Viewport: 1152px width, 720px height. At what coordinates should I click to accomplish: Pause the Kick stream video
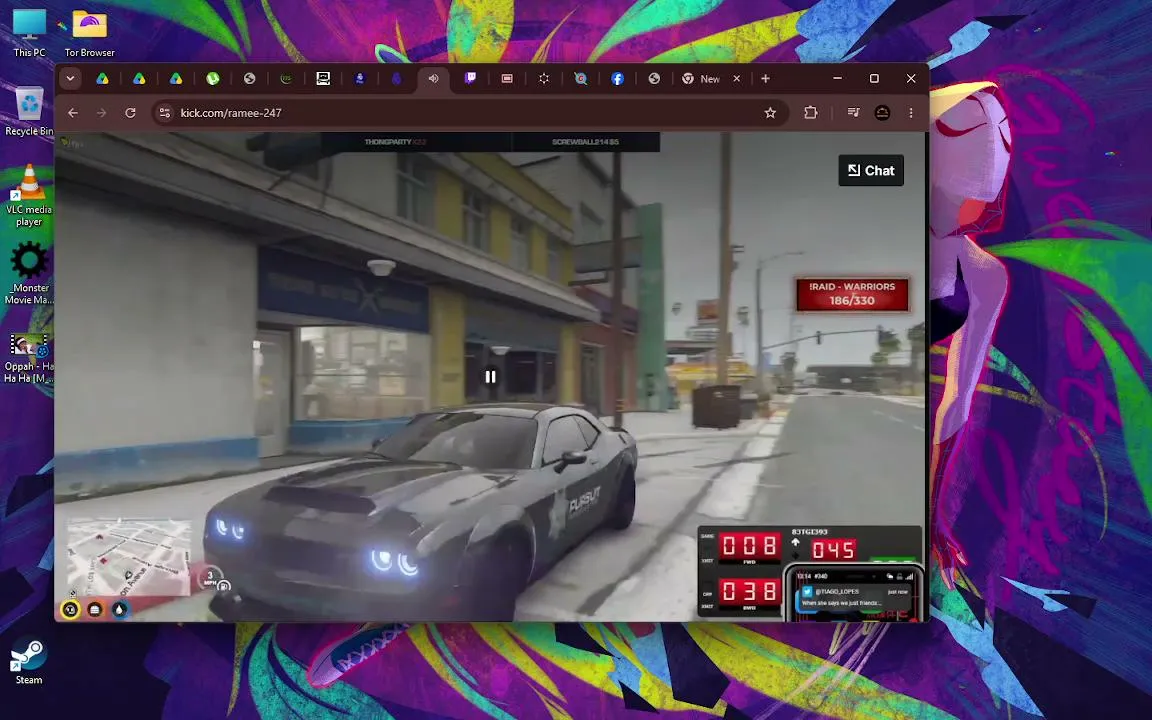[490, 377]
